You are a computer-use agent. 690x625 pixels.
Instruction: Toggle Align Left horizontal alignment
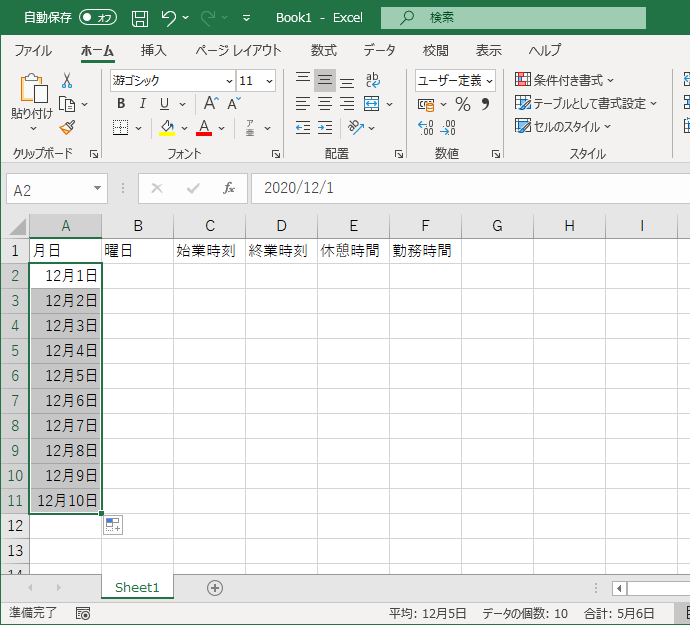pyautogui.click(x=303, y=104)
